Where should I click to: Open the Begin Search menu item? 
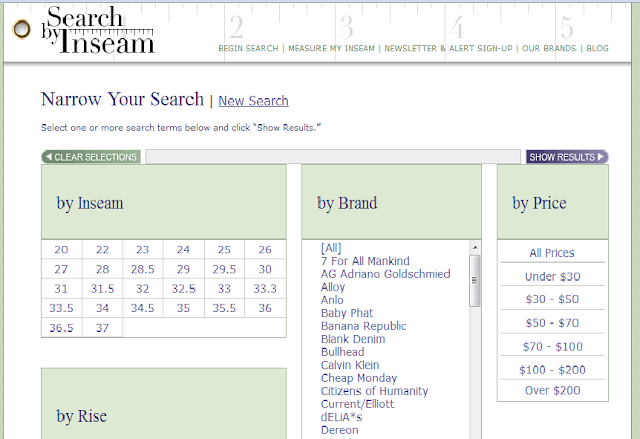pyautogui.click(x=248, y=48)
